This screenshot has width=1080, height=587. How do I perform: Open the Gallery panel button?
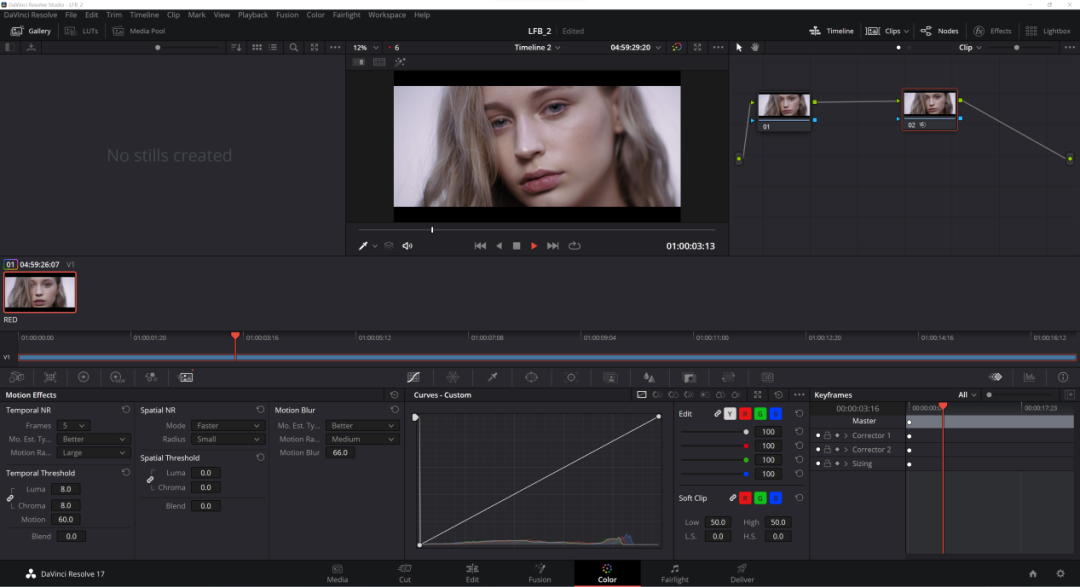click(x=31, y=31)
